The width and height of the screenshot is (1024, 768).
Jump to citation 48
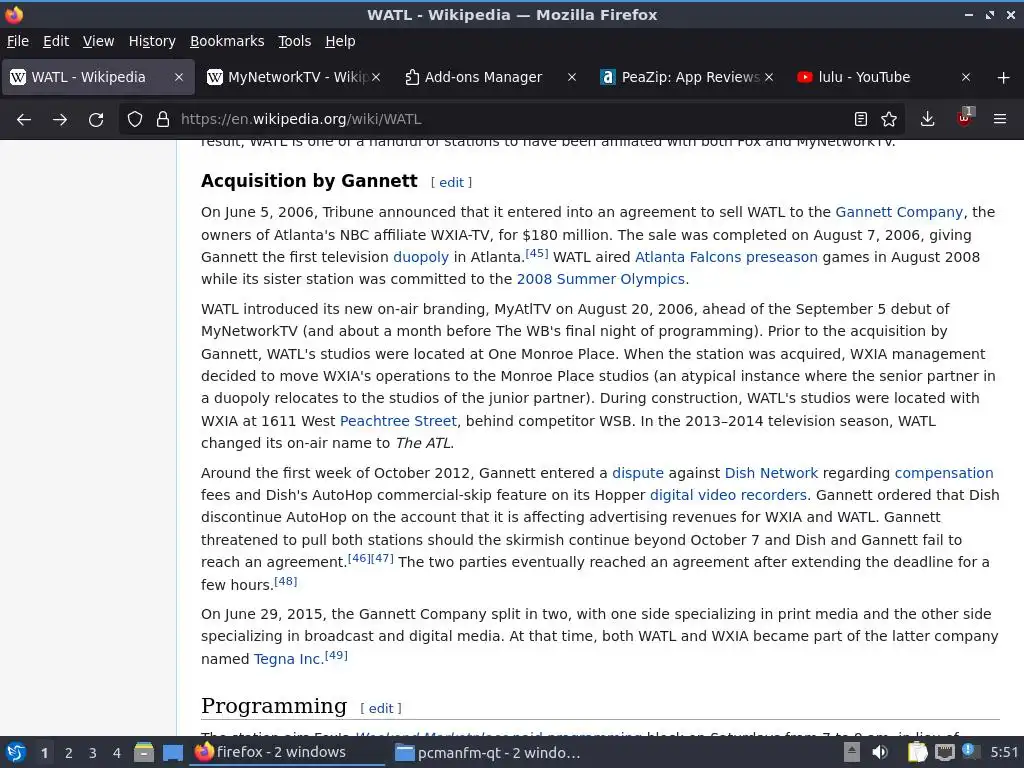[285, 581]
